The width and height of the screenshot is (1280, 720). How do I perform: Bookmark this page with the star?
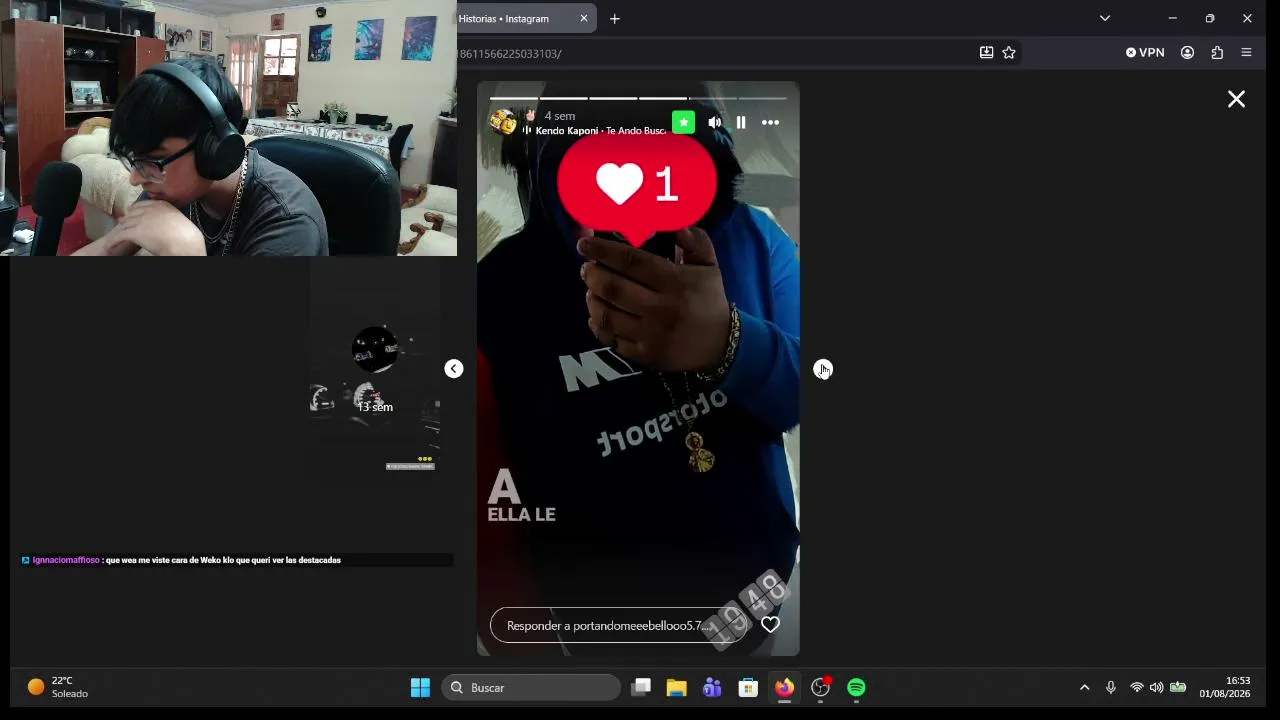(1009, 52)
